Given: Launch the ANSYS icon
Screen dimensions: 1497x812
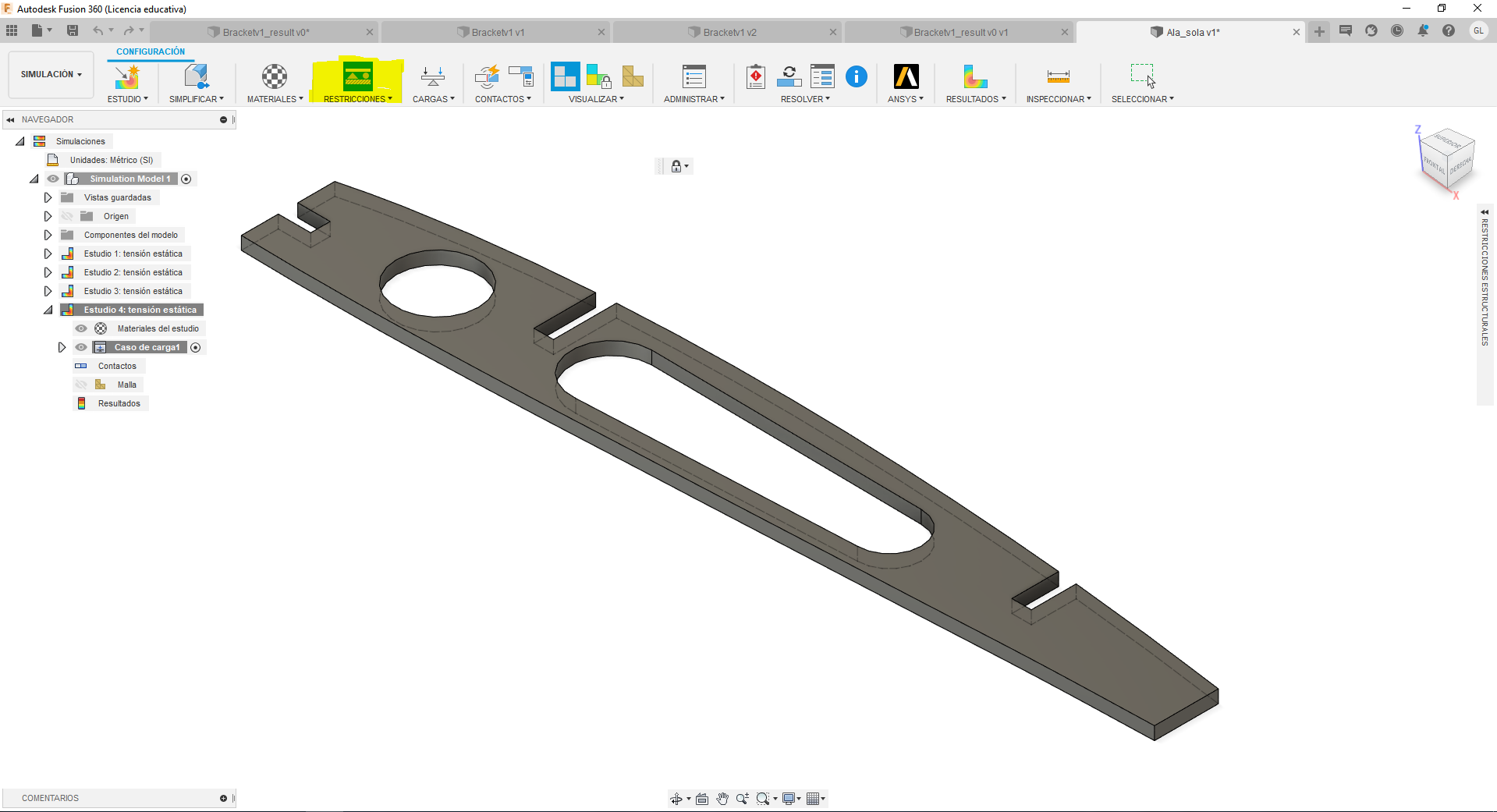Looking at the screenshot, I should (x=906, y=76).
